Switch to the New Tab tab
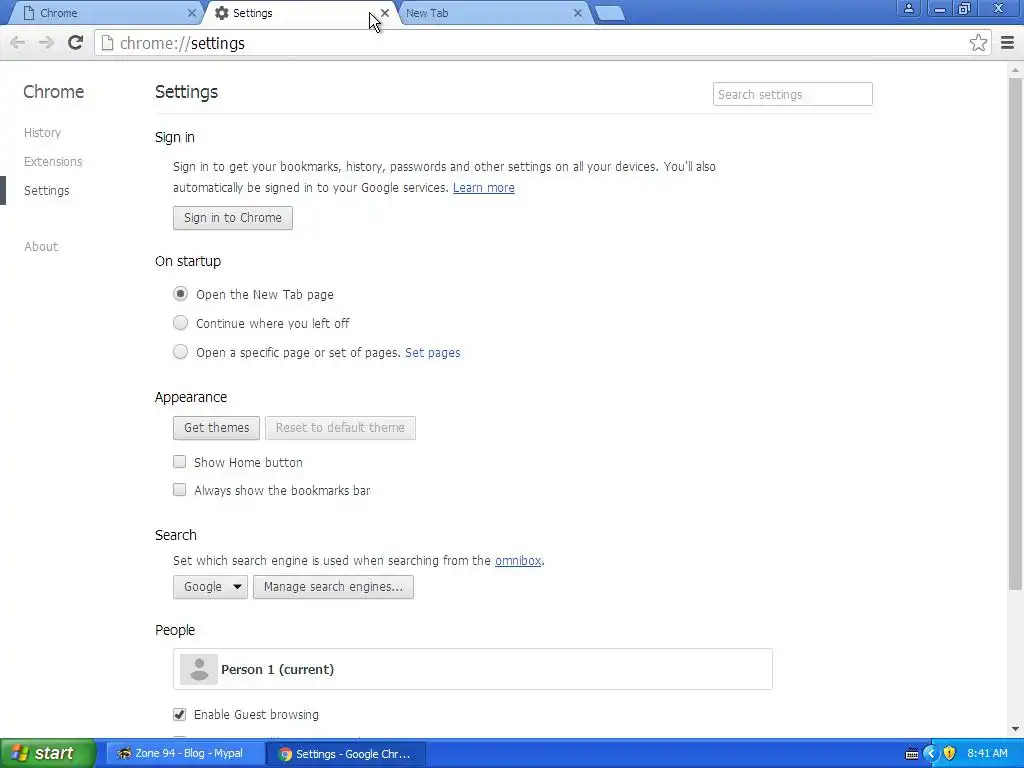 click(493, 13)
